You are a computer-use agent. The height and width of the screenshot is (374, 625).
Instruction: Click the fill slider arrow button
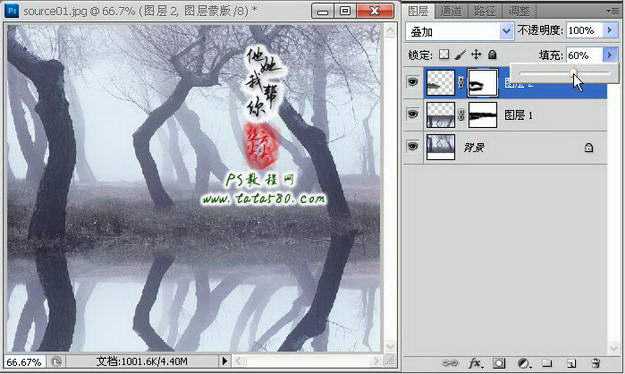coord(609,55)
